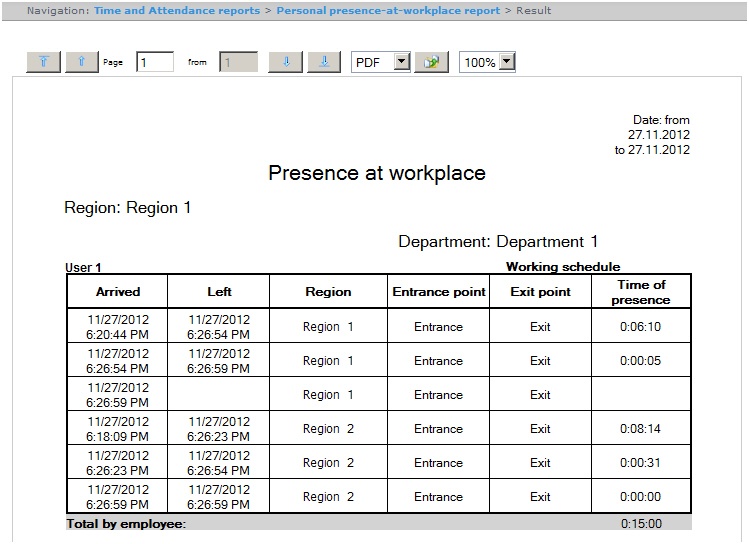The image size is (749, 544).
Task: Select arrived cell 6:20:44 PM
Action: click(x=118, y=327)
